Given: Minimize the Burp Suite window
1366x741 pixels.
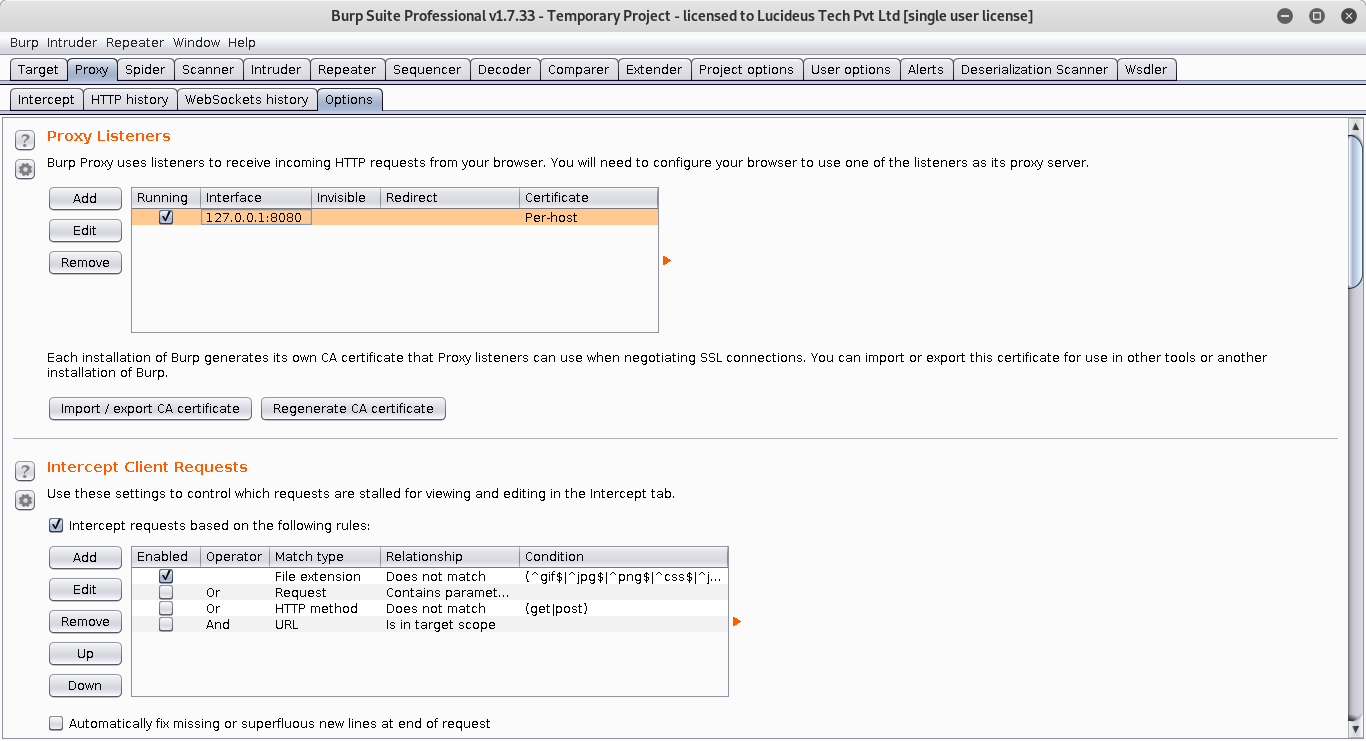Looking at the screenshot, I should pyautogui.click(x=1286, y=16).
